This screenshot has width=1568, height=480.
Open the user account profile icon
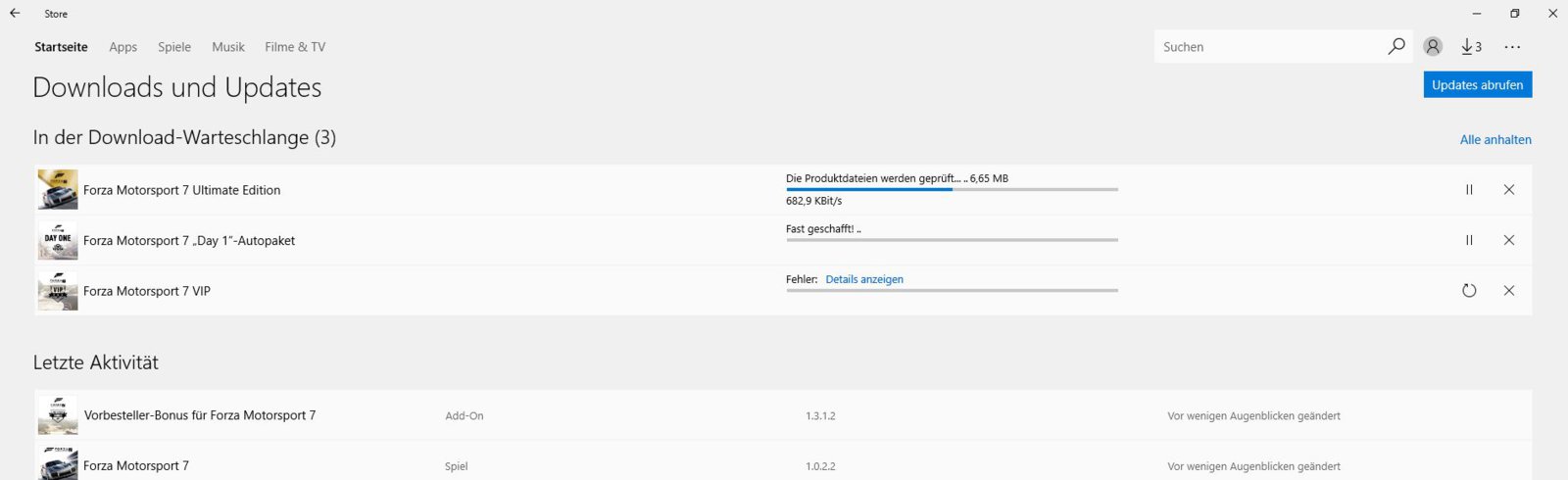coord(1433,46)
